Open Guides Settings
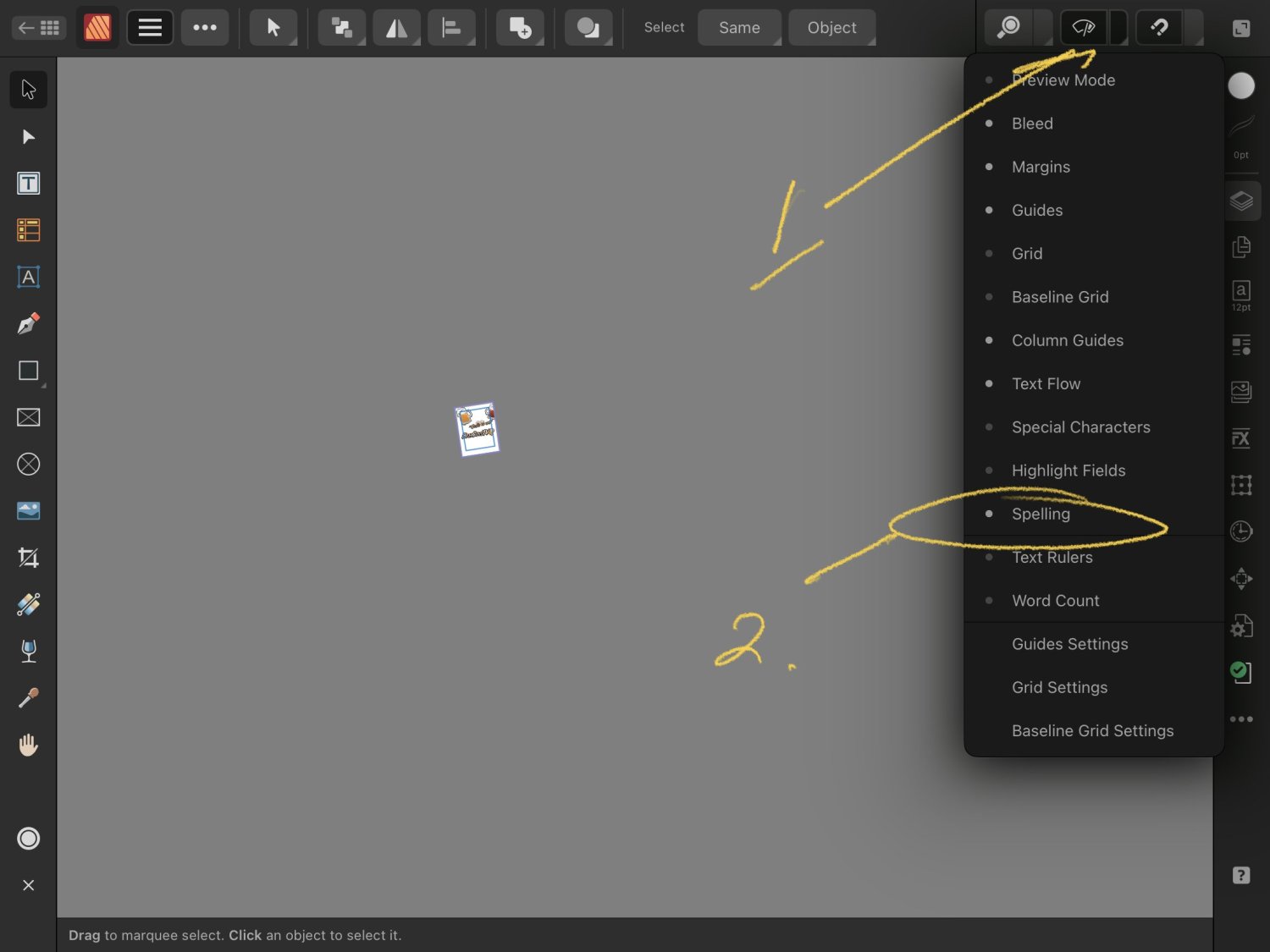 1094,644
